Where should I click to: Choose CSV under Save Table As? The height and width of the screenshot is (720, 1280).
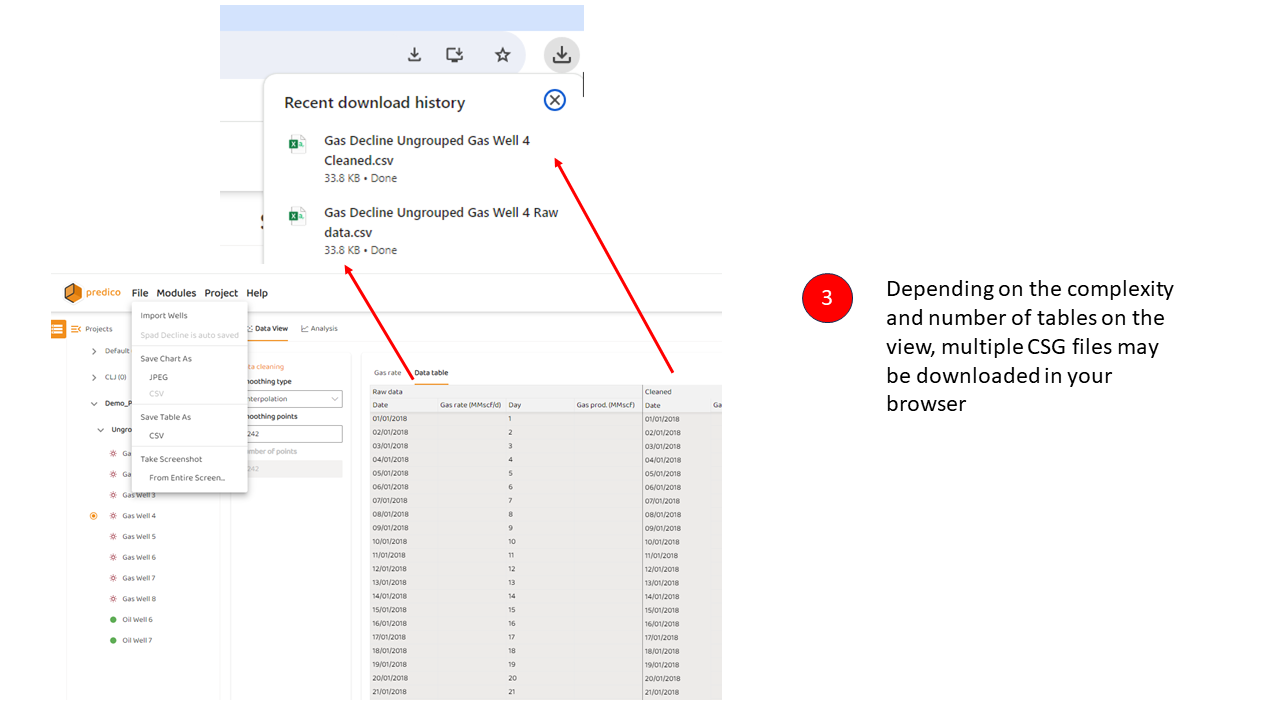point(157,436)
